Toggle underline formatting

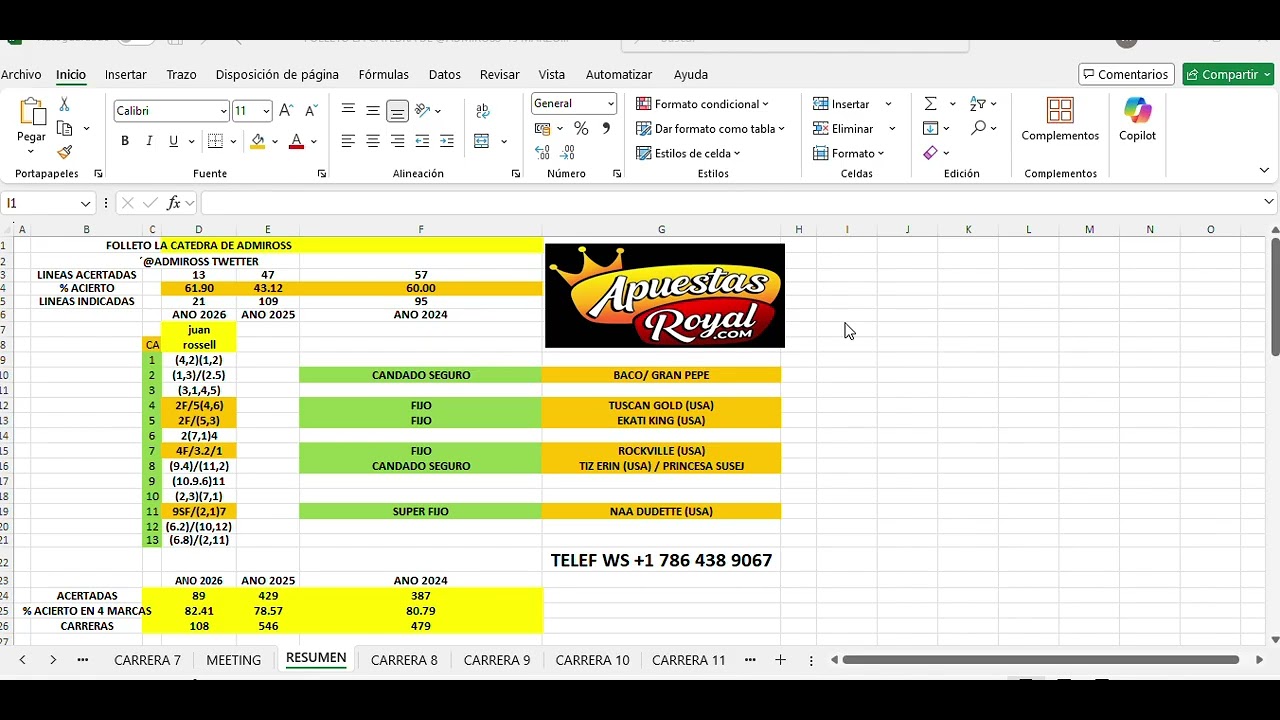(173, 141)
